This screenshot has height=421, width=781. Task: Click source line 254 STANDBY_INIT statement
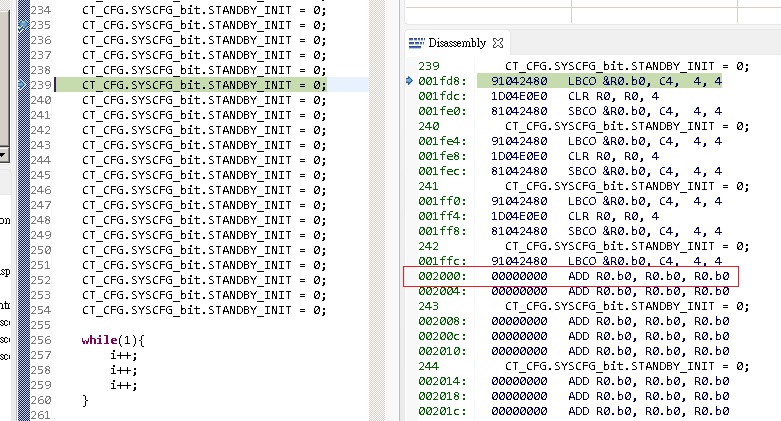(204, 310)
